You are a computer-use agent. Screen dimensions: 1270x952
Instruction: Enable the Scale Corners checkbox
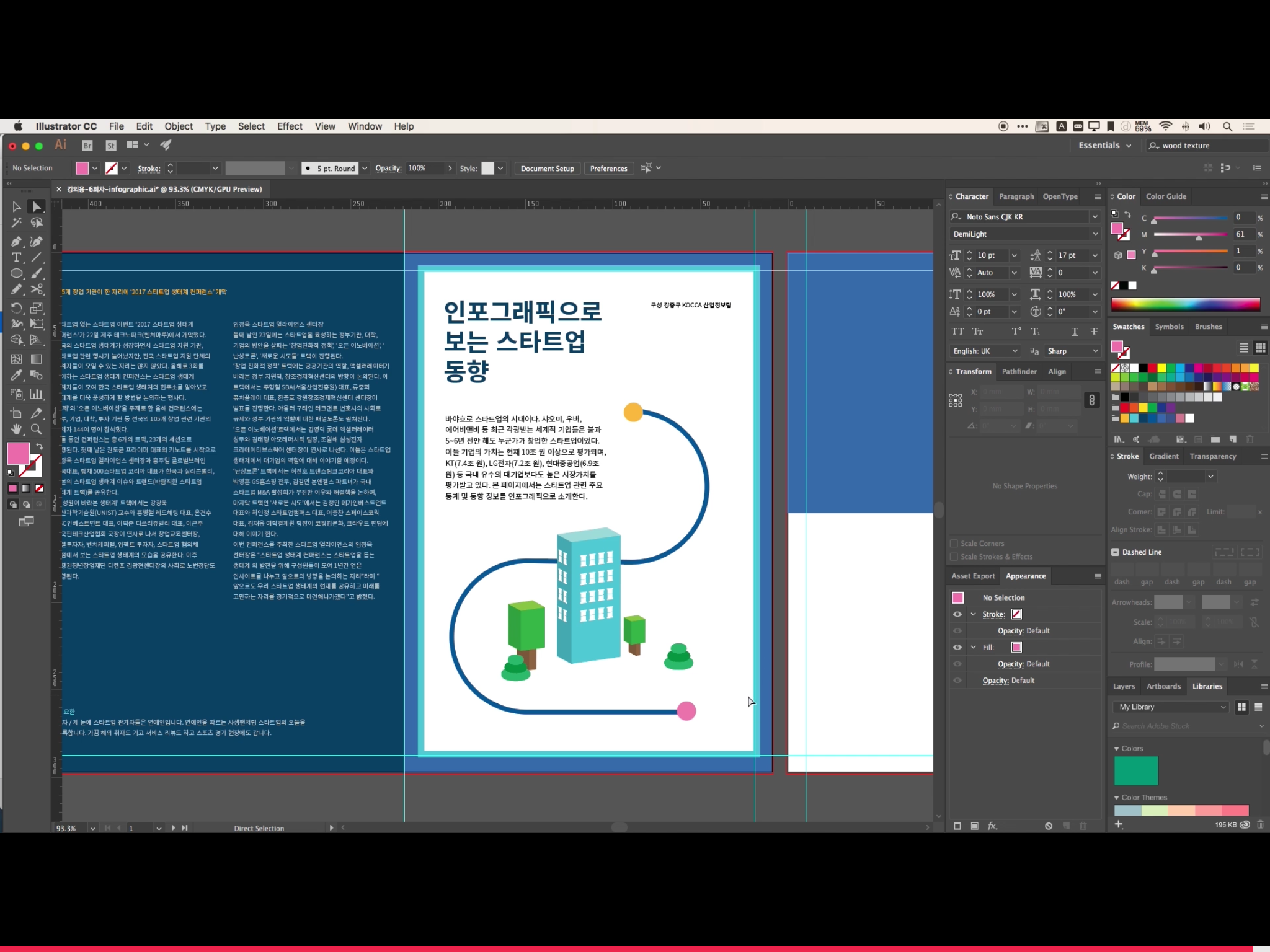[954, 544]
